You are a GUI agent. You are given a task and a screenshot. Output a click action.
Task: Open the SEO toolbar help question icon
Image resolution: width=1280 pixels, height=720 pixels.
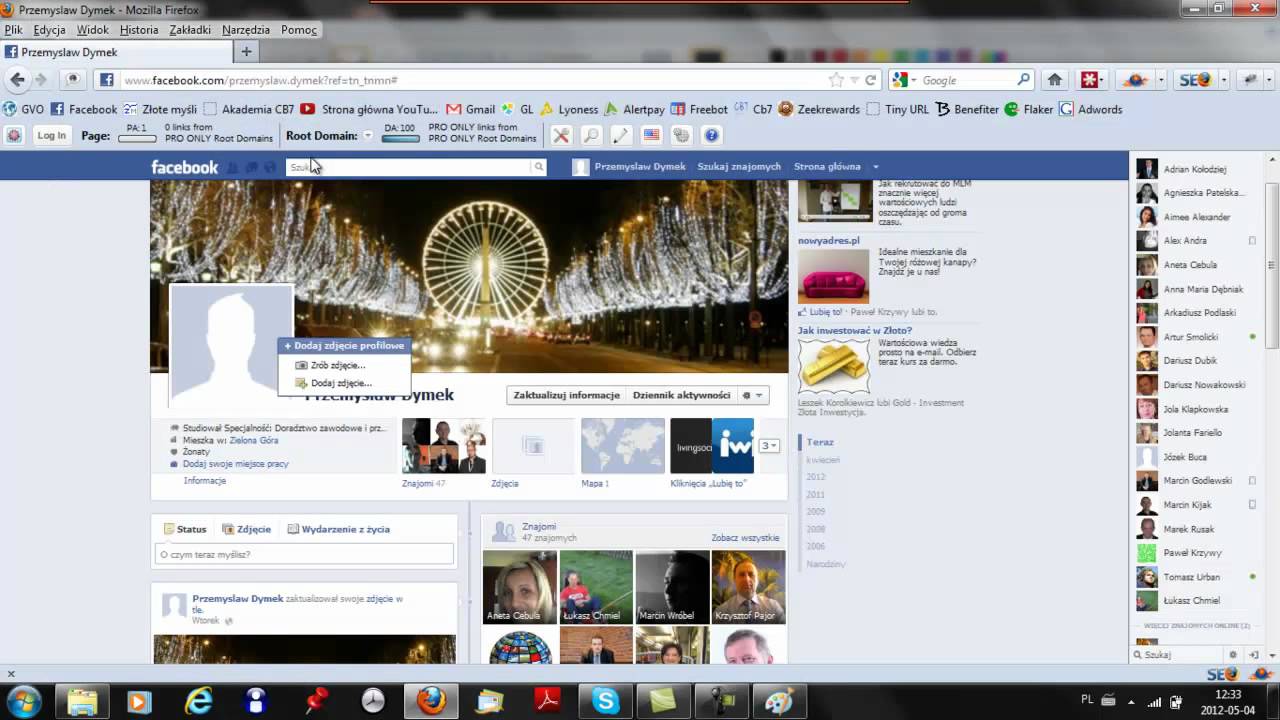tap(711, 135)
